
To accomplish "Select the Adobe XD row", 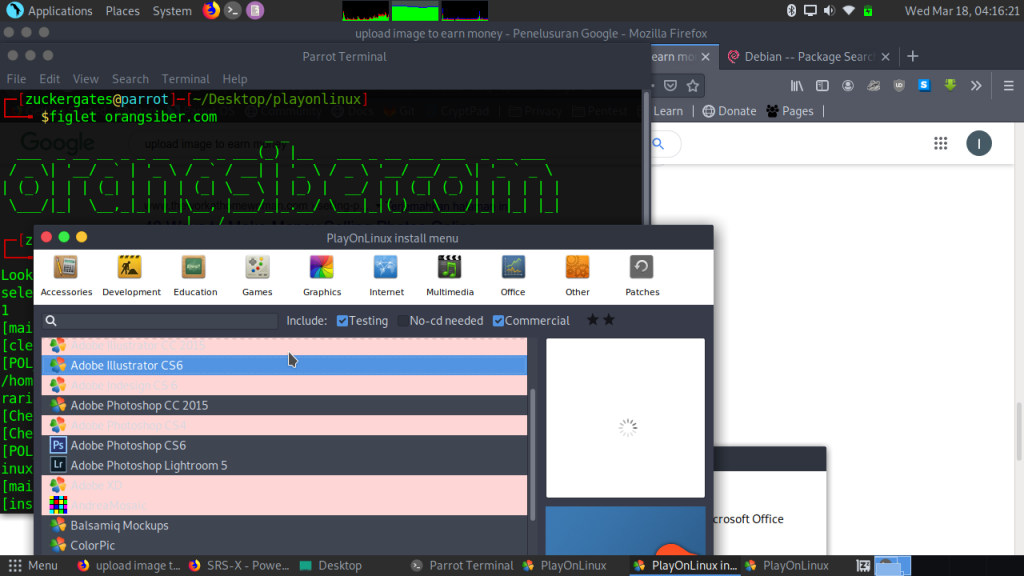I will point(284,485).
